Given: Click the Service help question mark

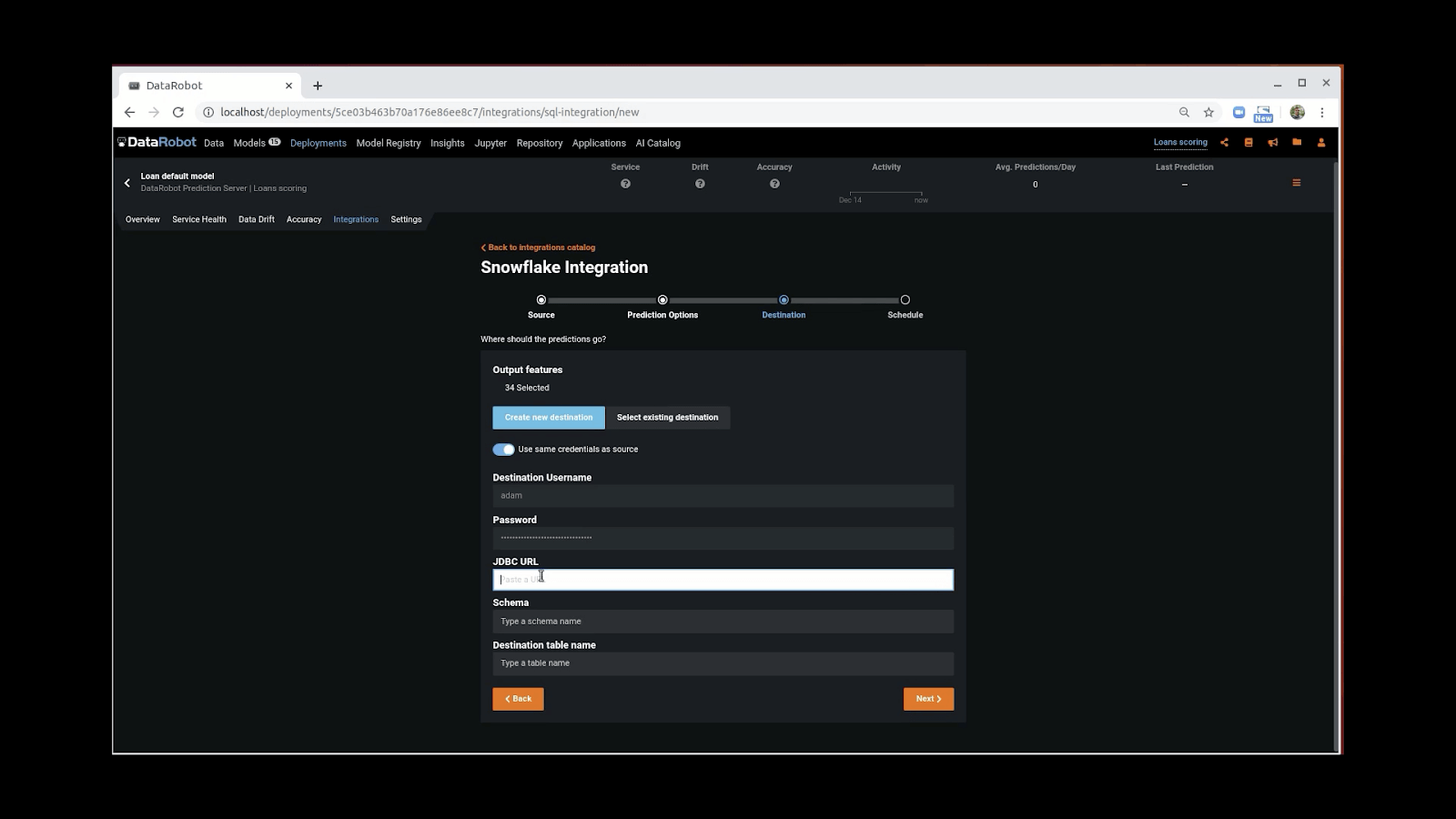Looking at the screenshot, I should (x=625, y=184).
